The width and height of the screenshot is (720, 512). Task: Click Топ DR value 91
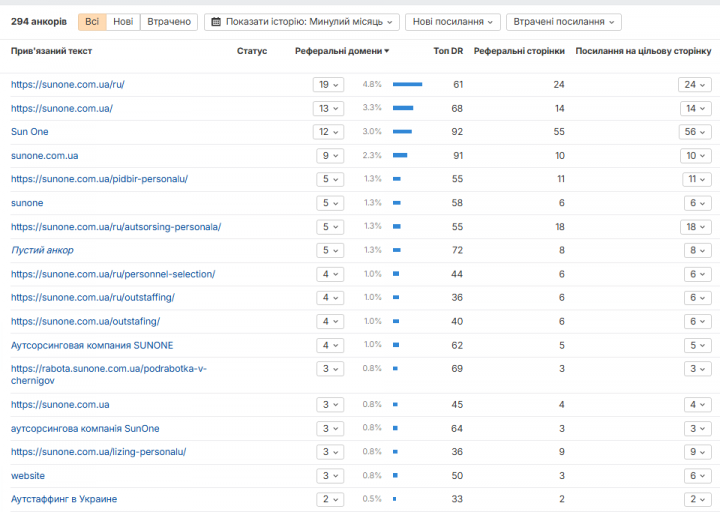point(458,156)
